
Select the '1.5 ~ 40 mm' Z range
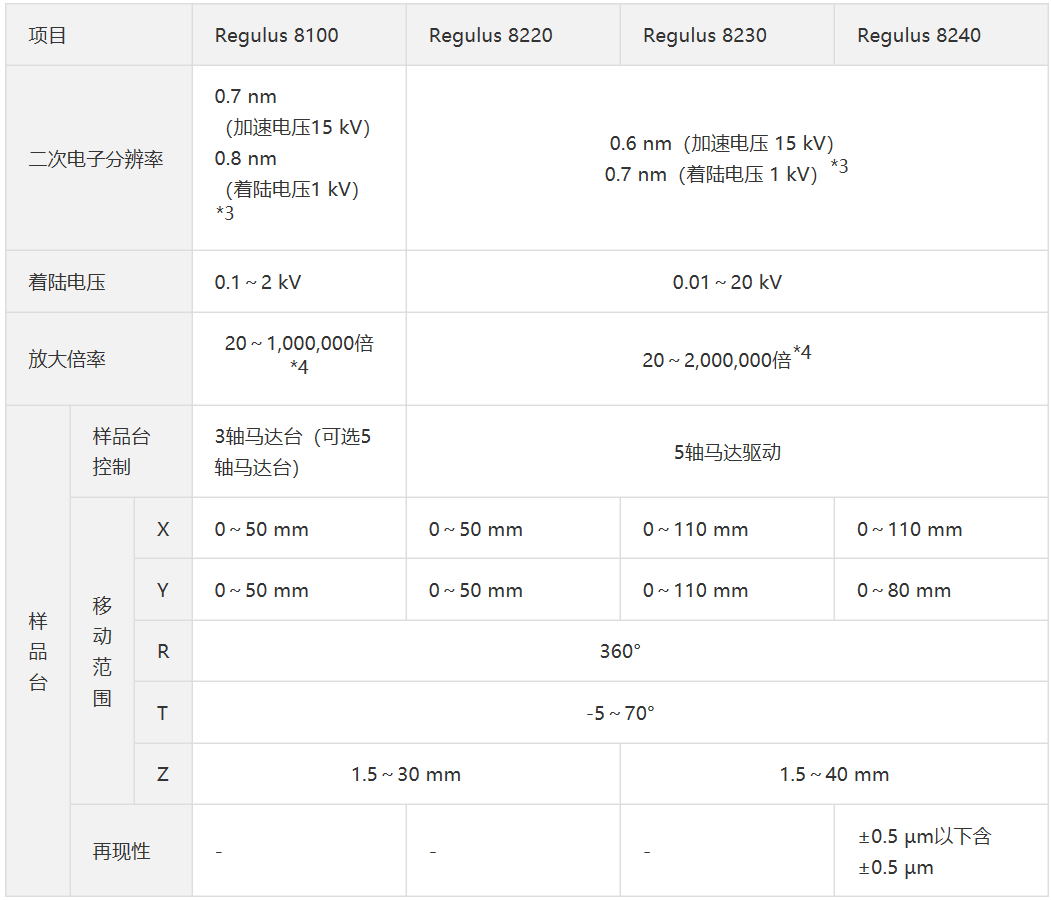coord(834,775)
